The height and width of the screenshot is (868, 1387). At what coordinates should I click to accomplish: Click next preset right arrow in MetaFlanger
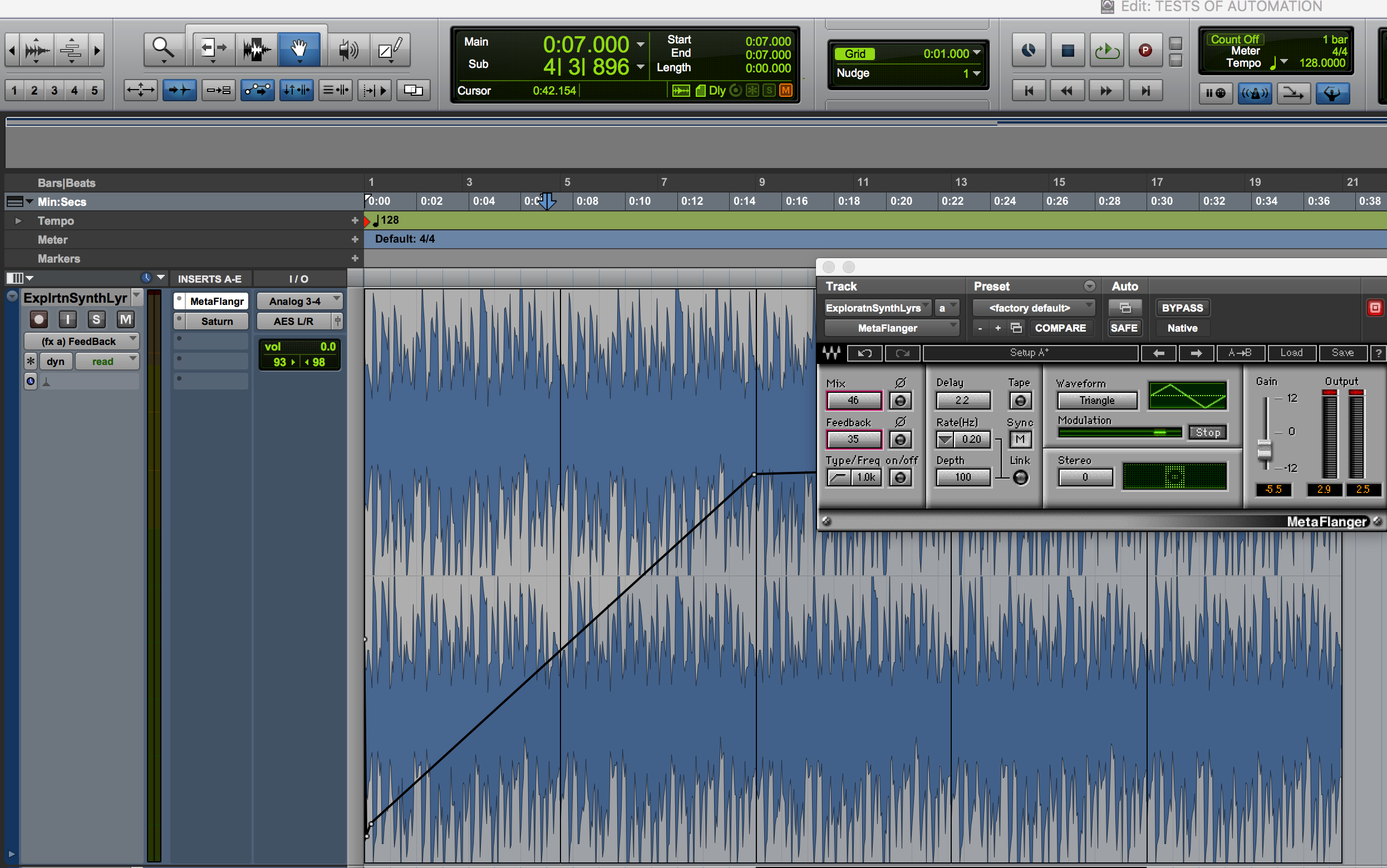click(x=1197, y=353)
